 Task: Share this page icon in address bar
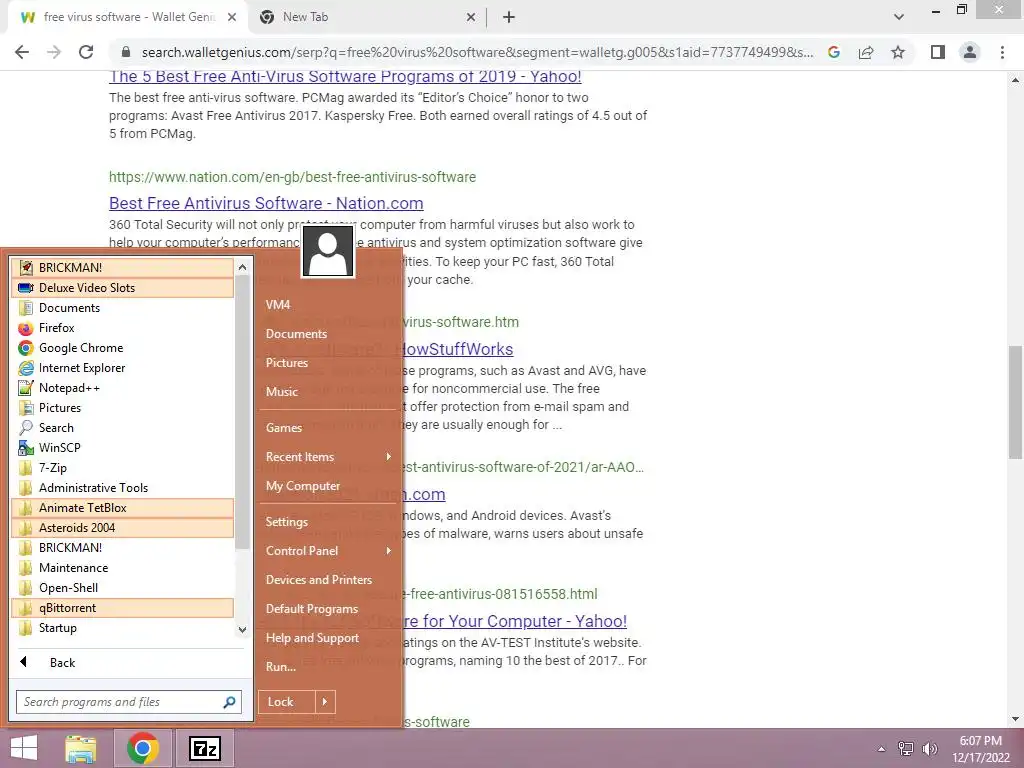click(x=866, y=52)
